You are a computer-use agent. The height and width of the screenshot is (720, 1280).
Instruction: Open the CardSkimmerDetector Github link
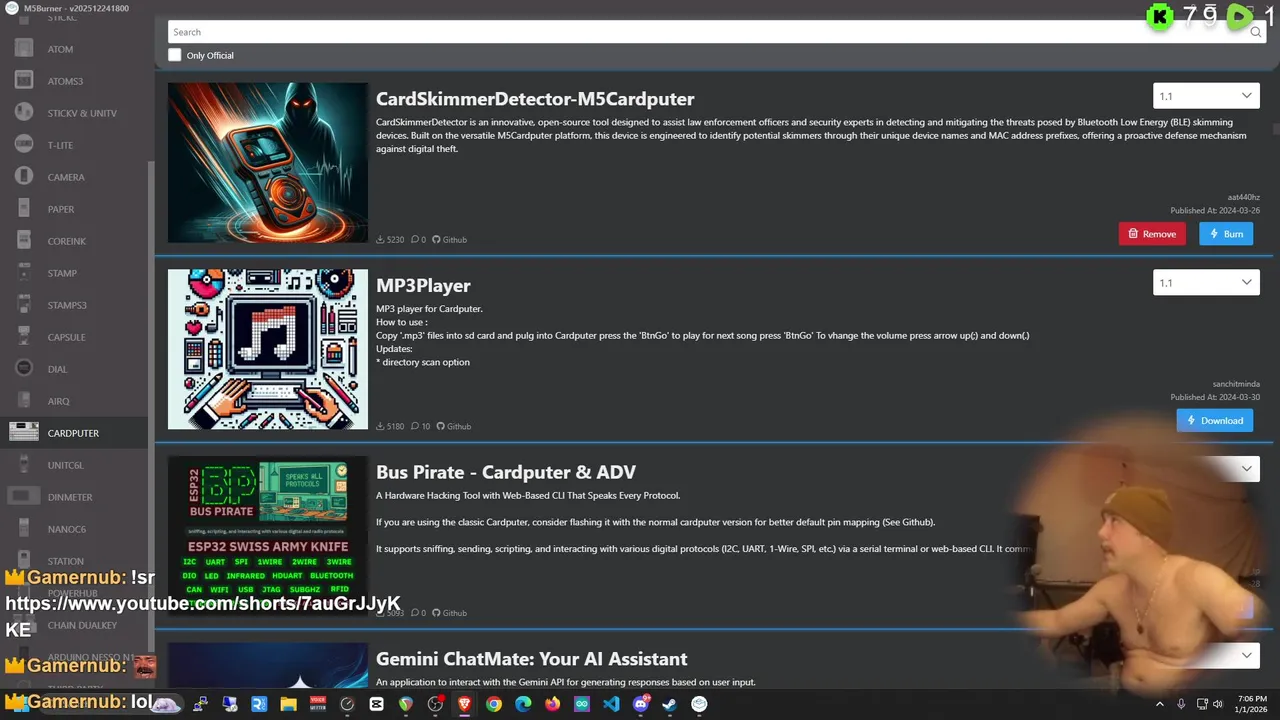tap(450, 240)
